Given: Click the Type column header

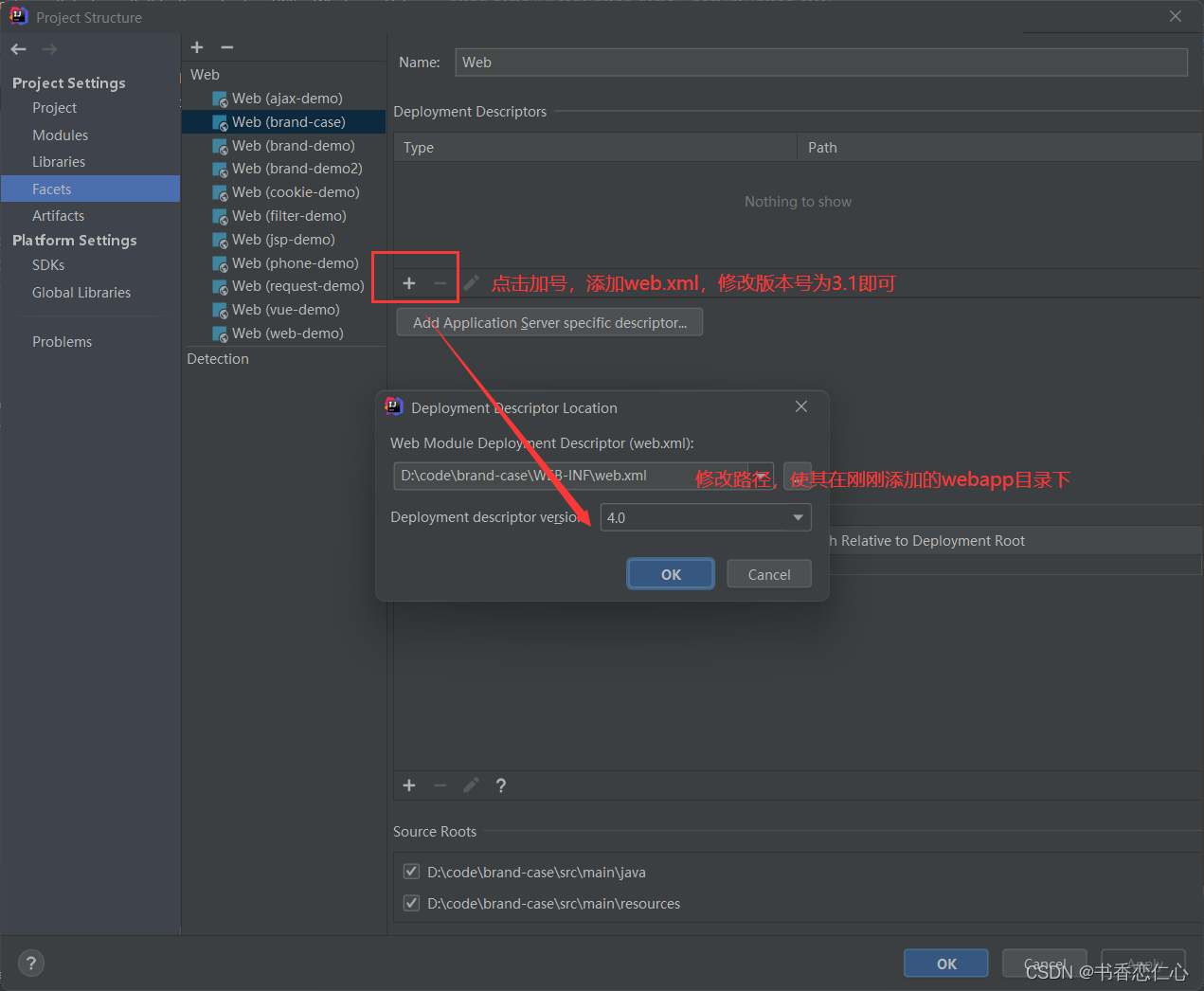Looking at the screenshot, I should (596, 148).
